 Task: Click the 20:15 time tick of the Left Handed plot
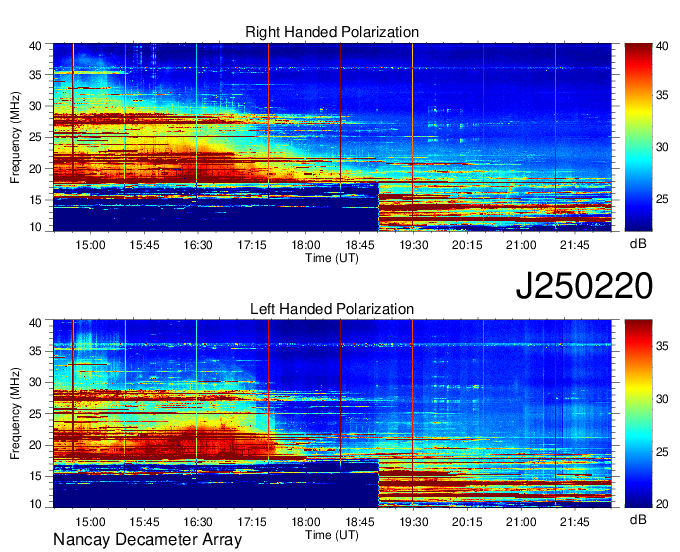tap(468, 522)
